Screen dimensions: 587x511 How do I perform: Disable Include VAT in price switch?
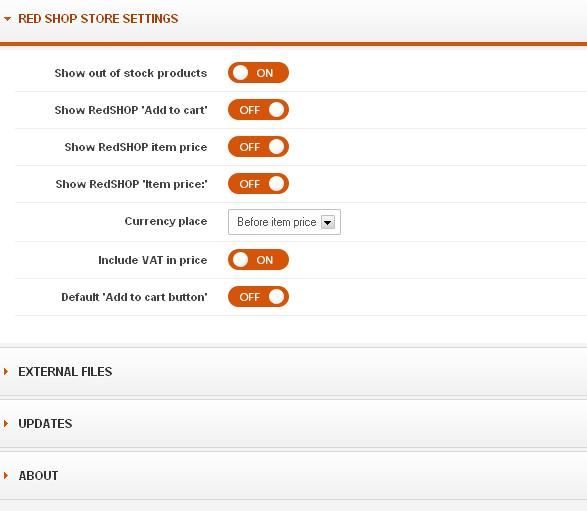pos(258,260)
